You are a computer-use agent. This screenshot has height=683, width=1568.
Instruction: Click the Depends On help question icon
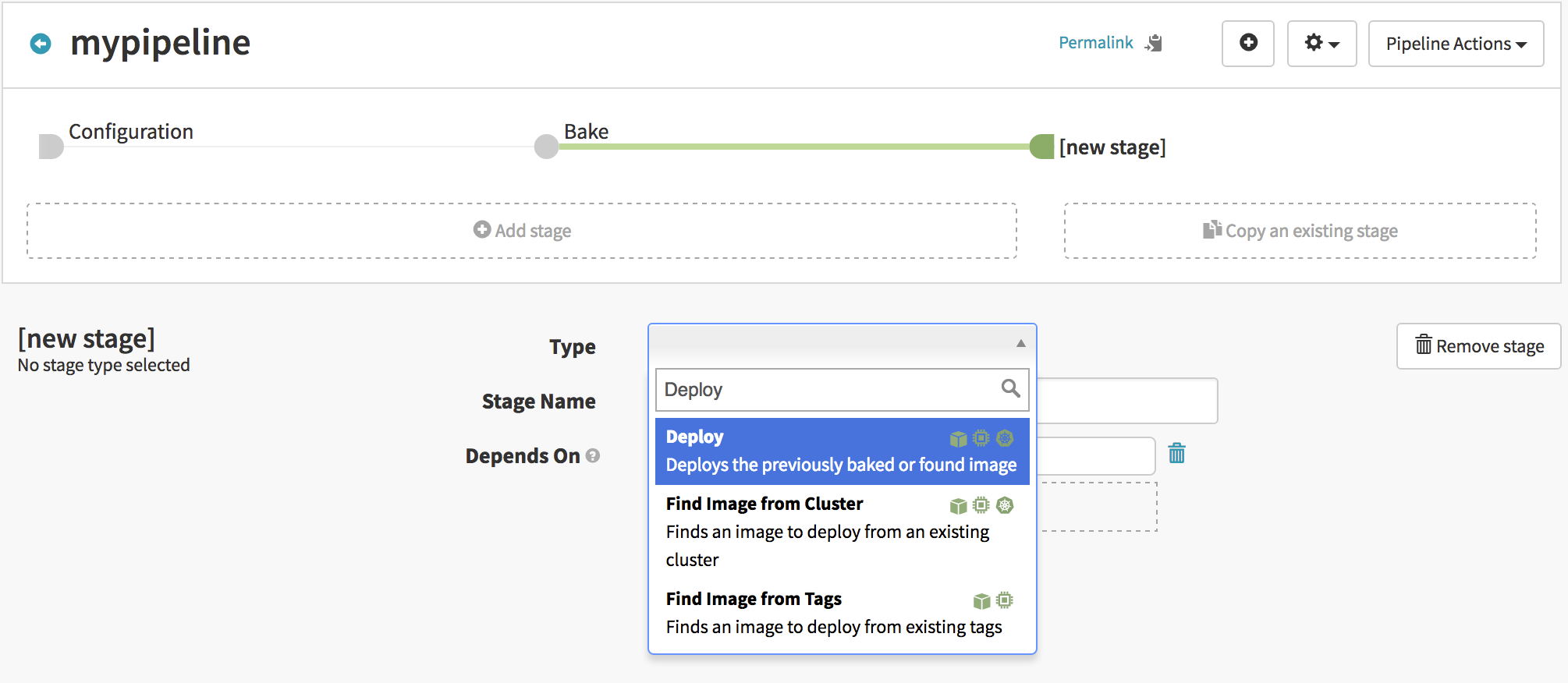[593, 456]
